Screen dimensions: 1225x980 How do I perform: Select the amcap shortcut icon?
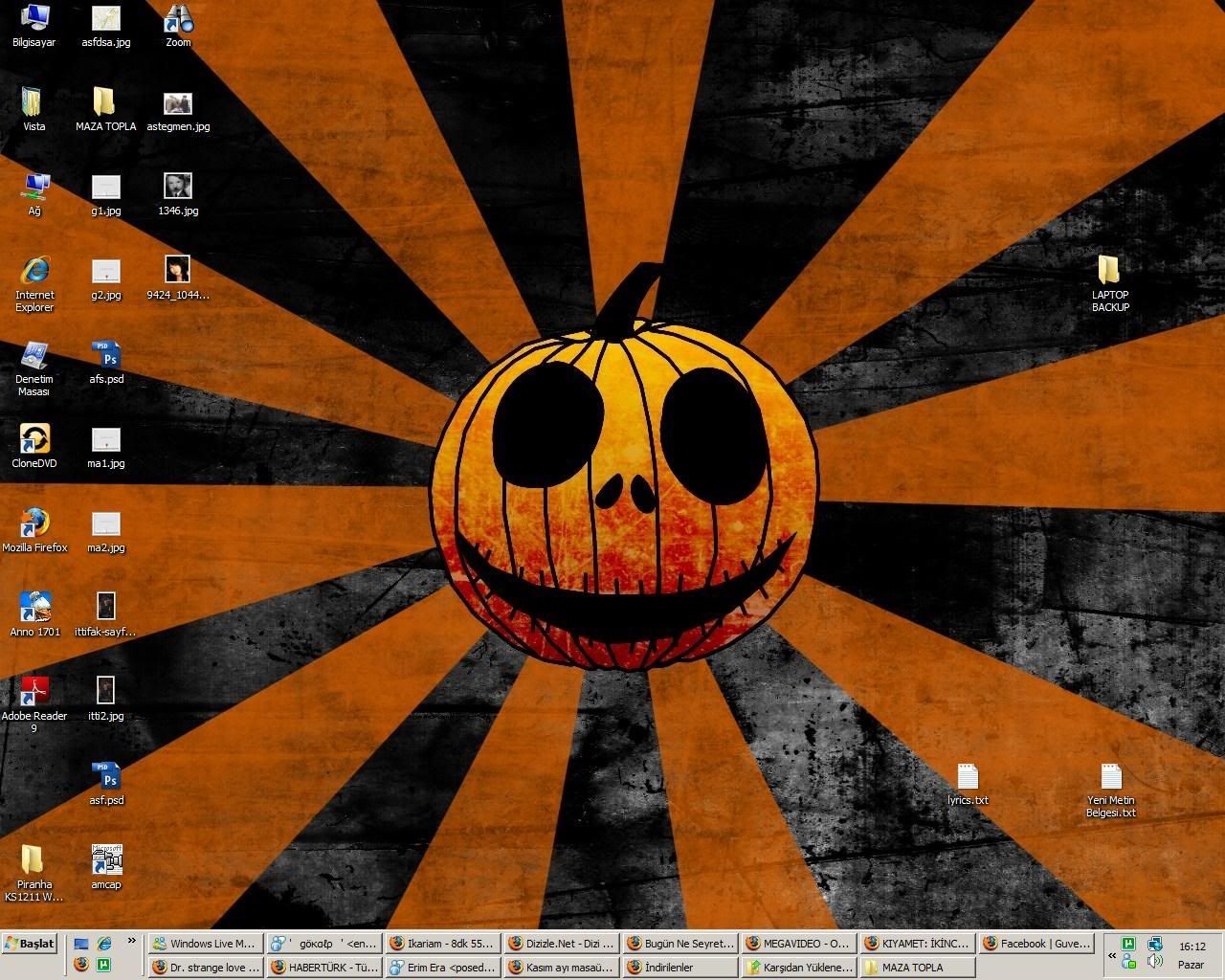pyautogui.click(x=106, y=859)
